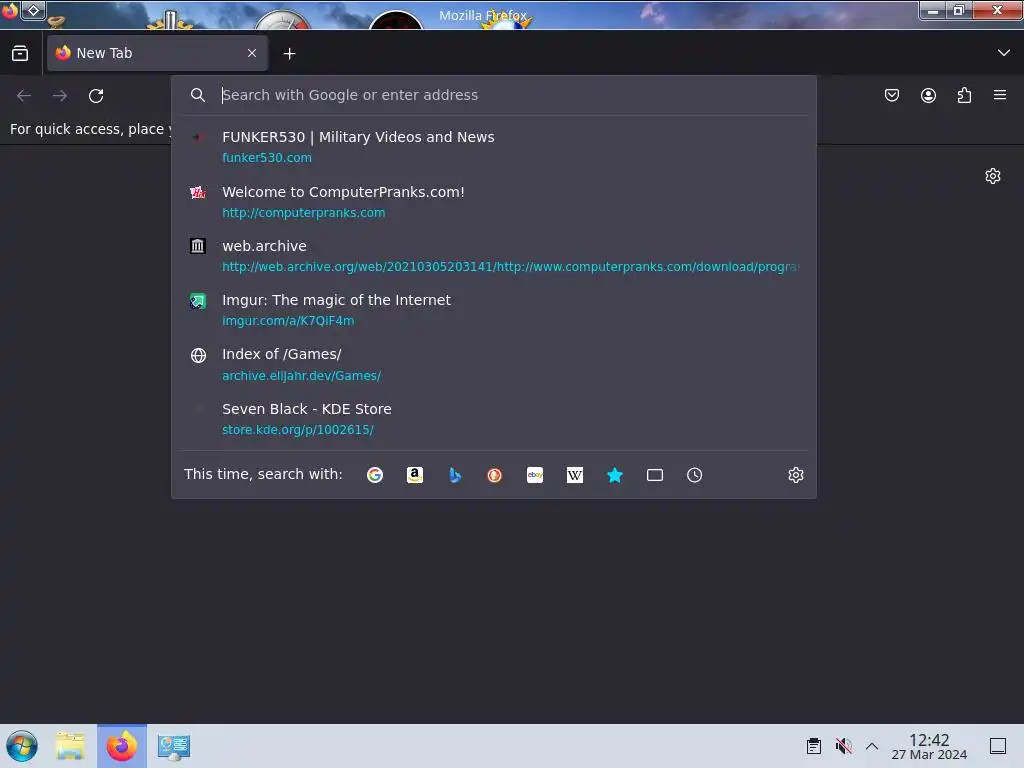Viewport: 1024px width, 768px height.
Task: Search open Tabs icon
Action: 654,475
